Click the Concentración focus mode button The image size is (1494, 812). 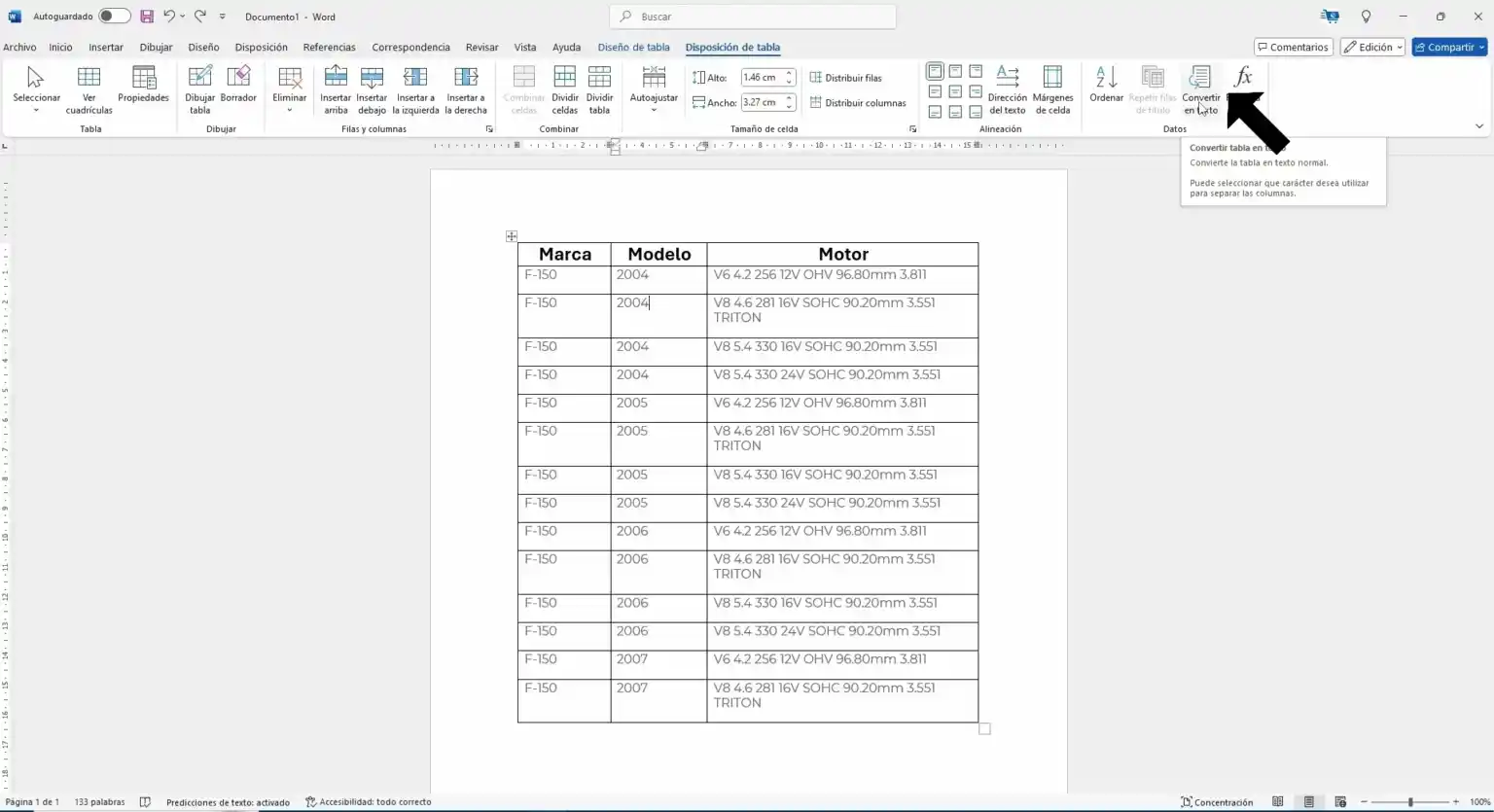1217,802
